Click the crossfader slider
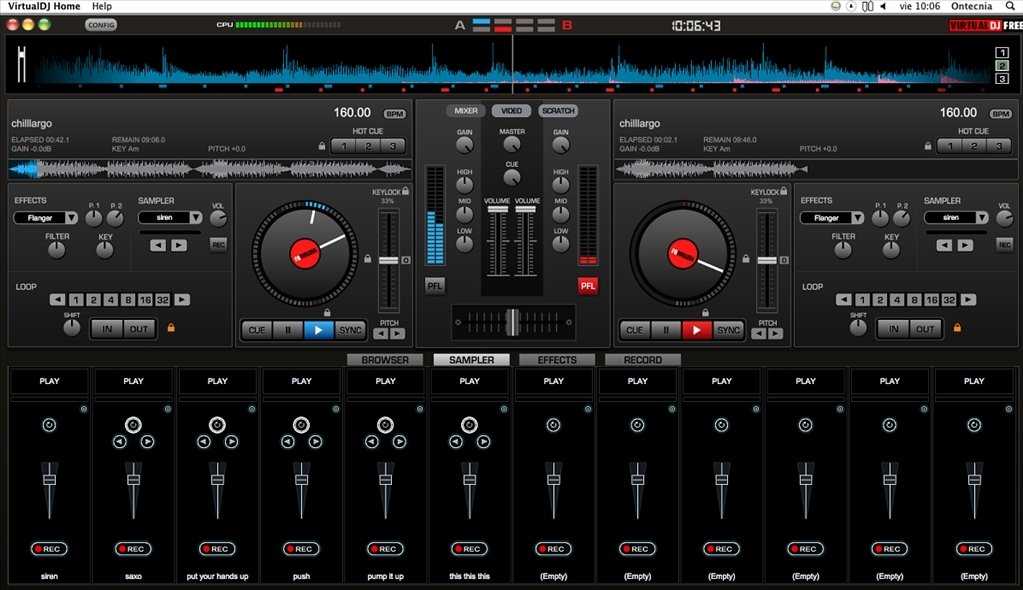This screenshot has height=590, width=1023. 513,322
